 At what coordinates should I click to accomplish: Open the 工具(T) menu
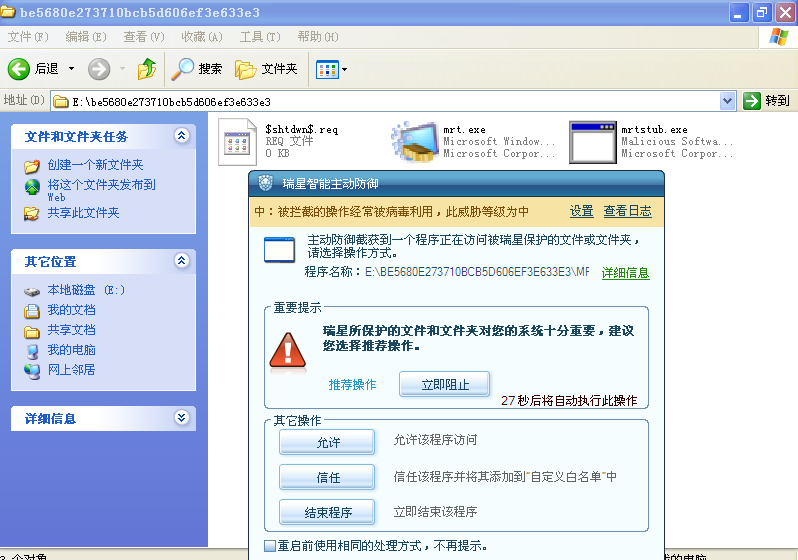pyautogui.click(x=260, y=37)
